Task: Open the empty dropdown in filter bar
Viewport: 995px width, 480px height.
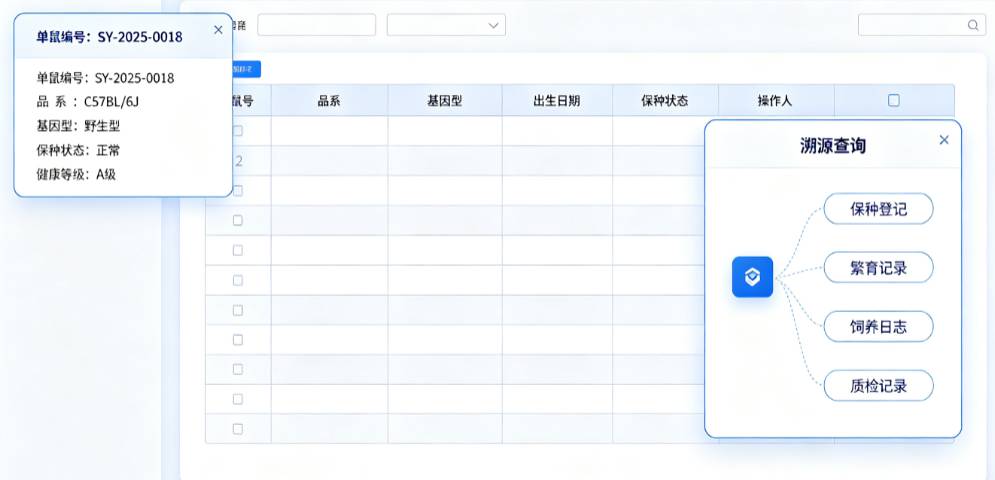Action: click(x=446, y=25)
